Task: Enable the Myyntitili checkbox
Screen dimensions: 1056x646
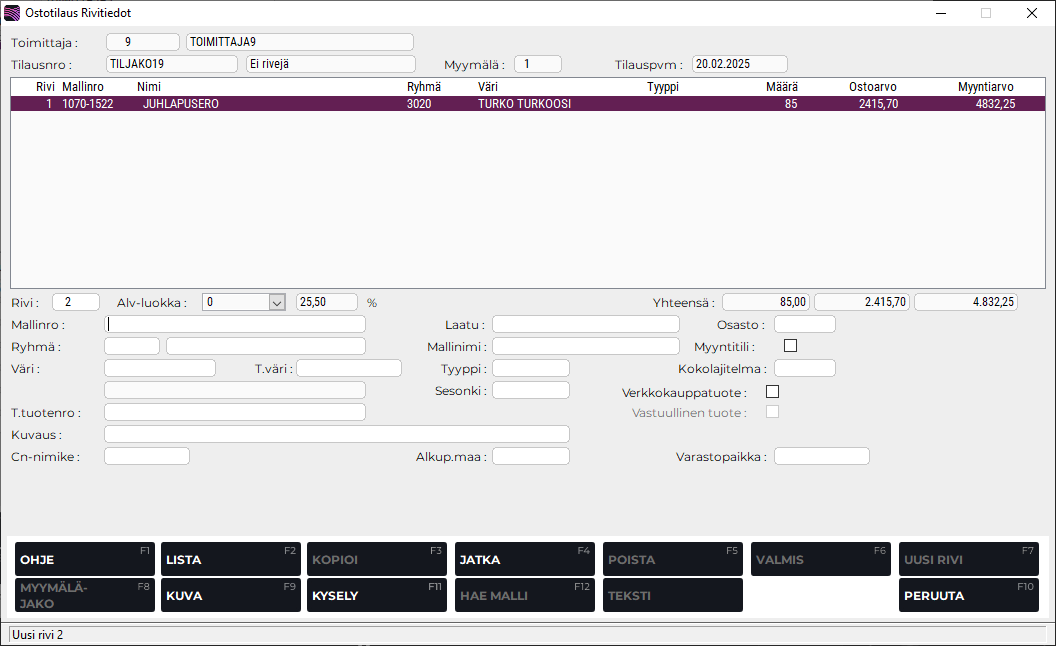Action: [x=791, y=346]
